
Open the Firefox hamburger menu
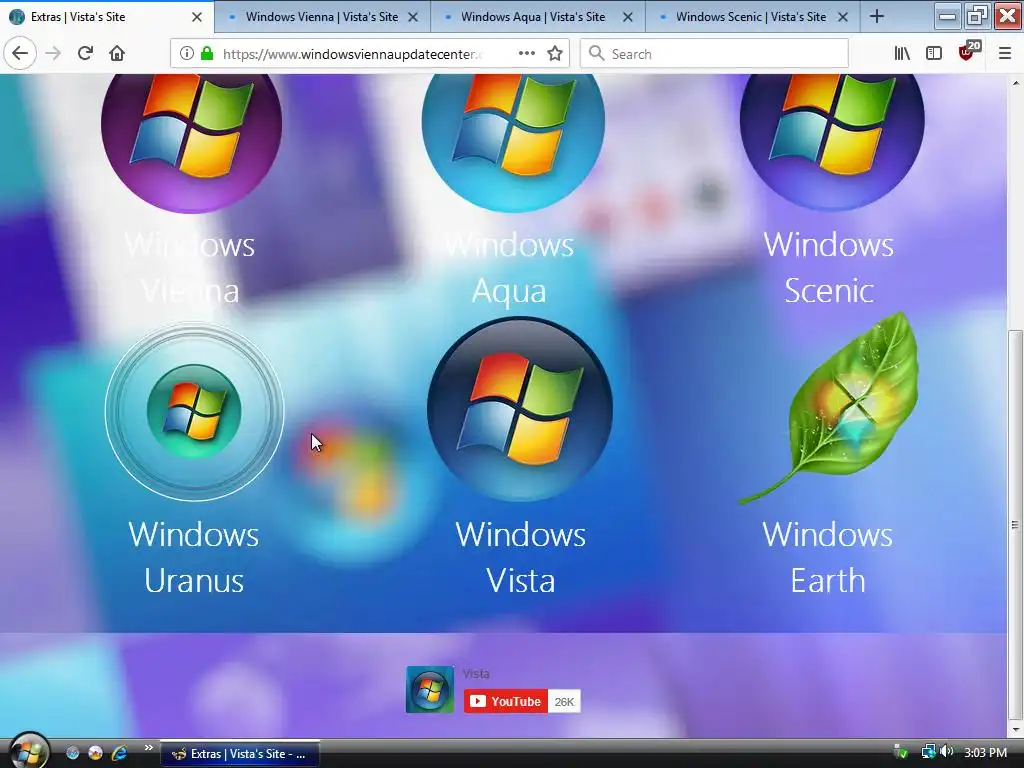point(1005,54)
